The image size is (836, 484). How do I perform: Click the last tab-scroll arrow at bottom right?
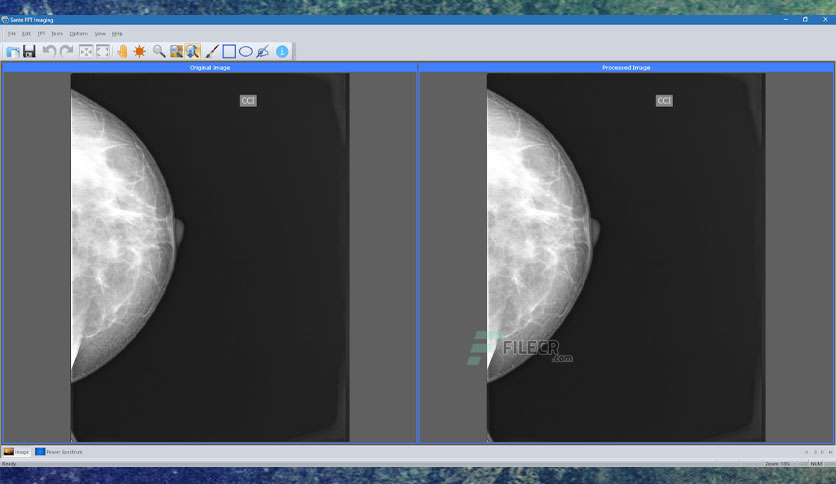pyautogui.click(x=830, y=452)
